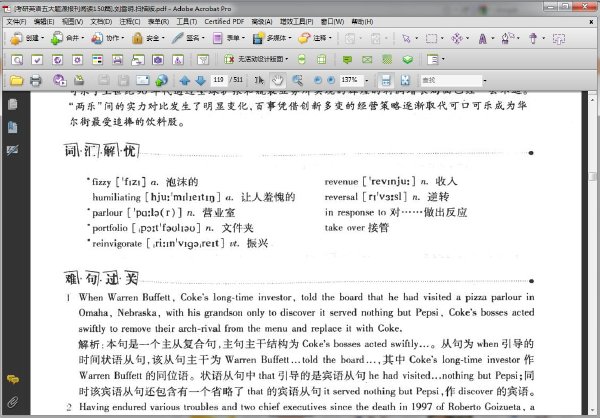Expand the 协作 (Collaborate) dropdown
600x418 pixels.
(108, 38)
